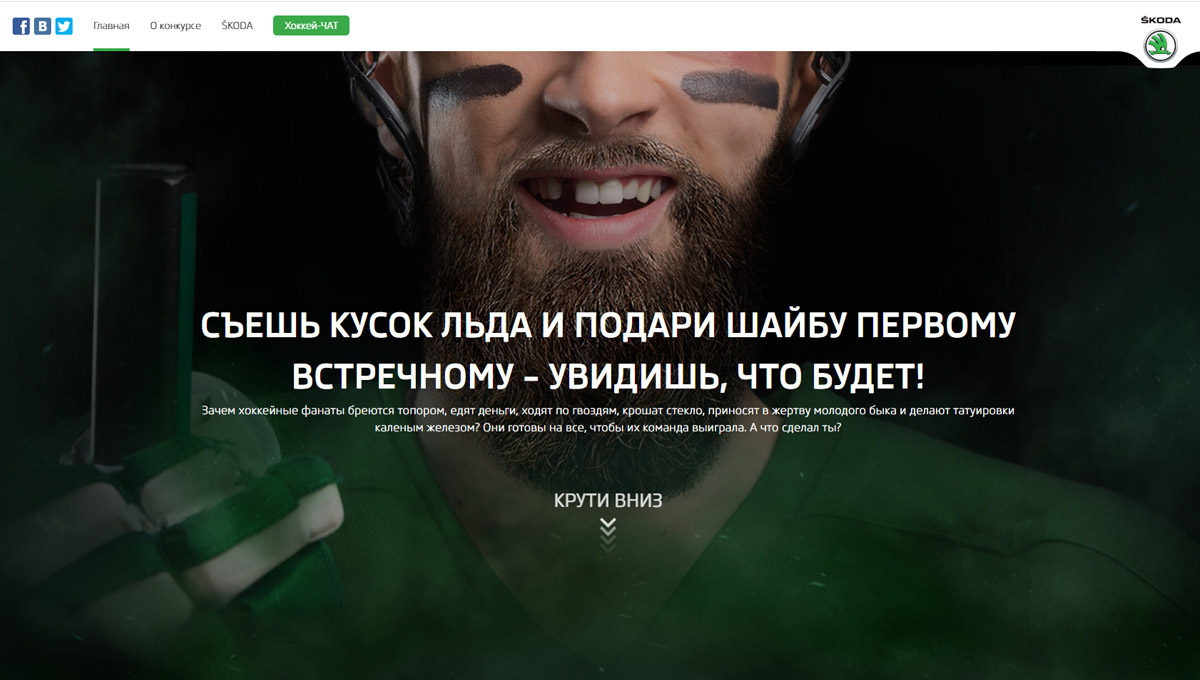Click the КРУТИ ВНИЗ label
The height and width of the screenshot is (680, 1200).
[608, 501]
